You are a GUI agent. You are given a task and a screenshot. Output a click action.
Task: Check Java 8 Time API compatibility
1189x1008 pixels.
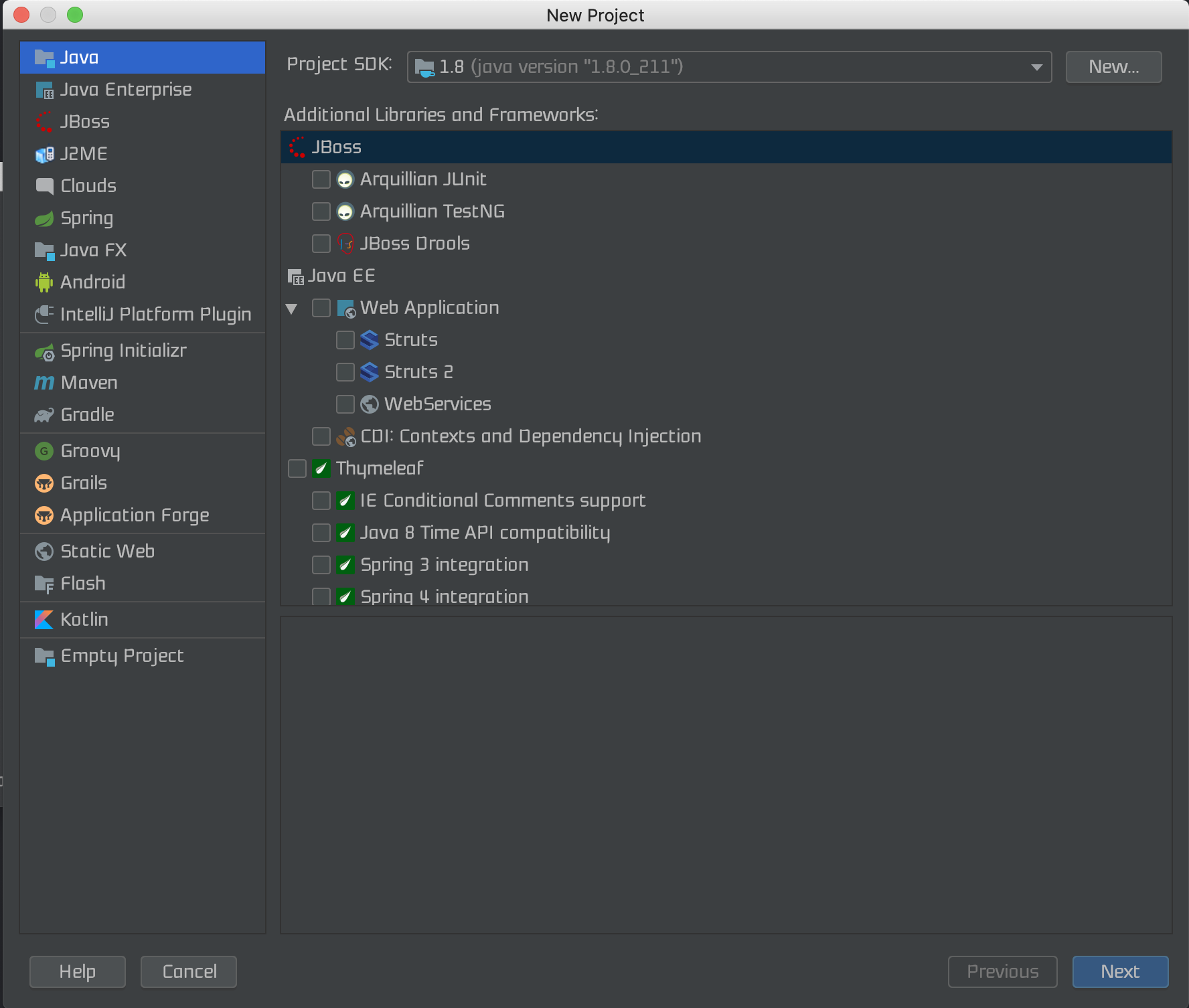tap(321, 533)
